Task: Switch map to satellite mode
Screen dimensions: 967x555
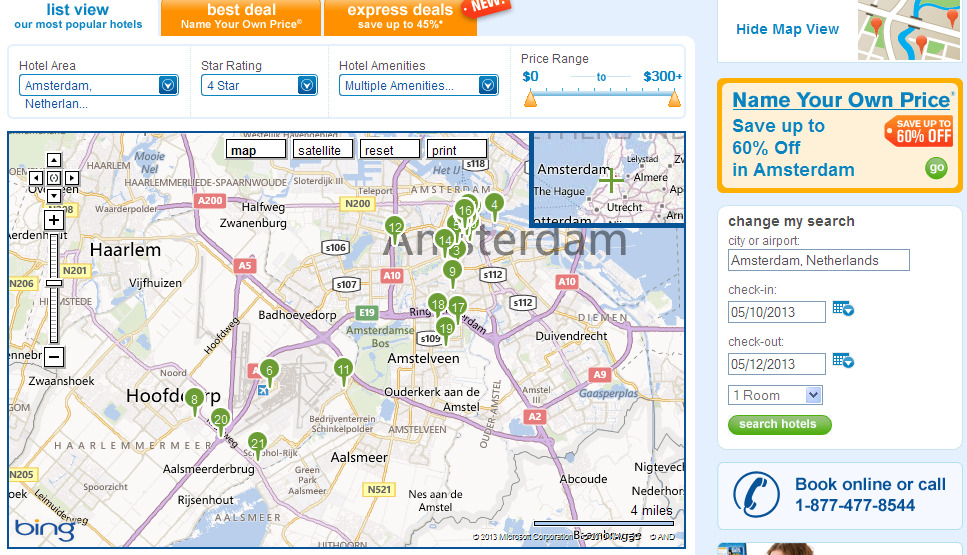Action: [323, 150]
